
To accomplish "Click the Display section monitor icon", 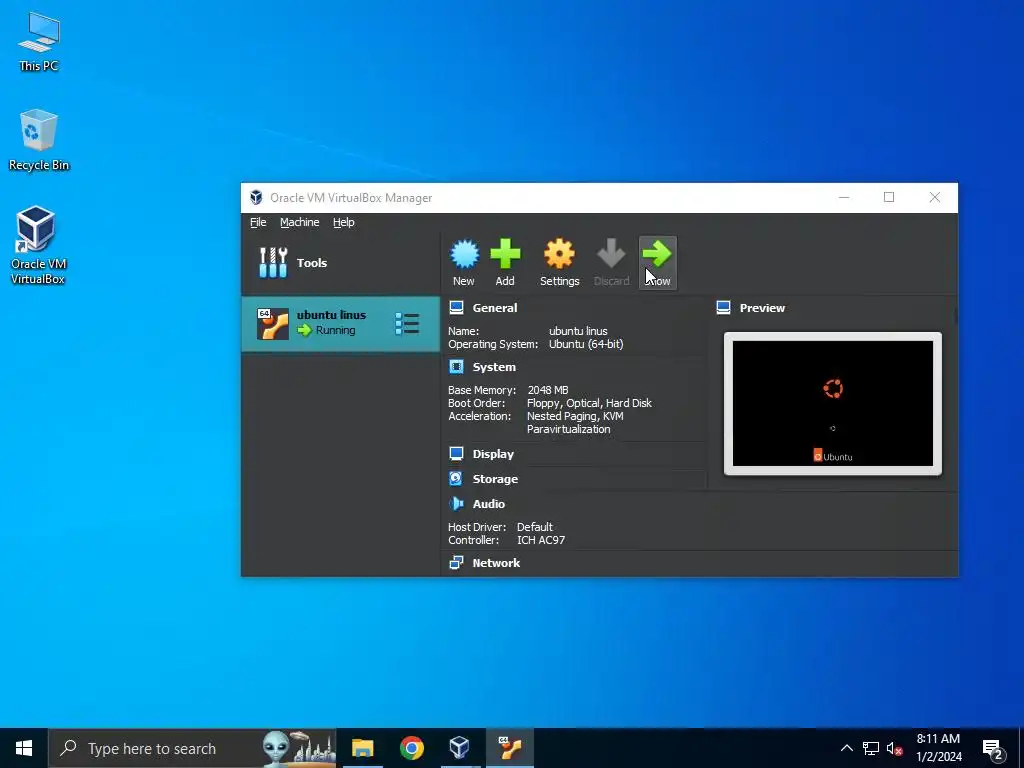I will click(456, 454).
